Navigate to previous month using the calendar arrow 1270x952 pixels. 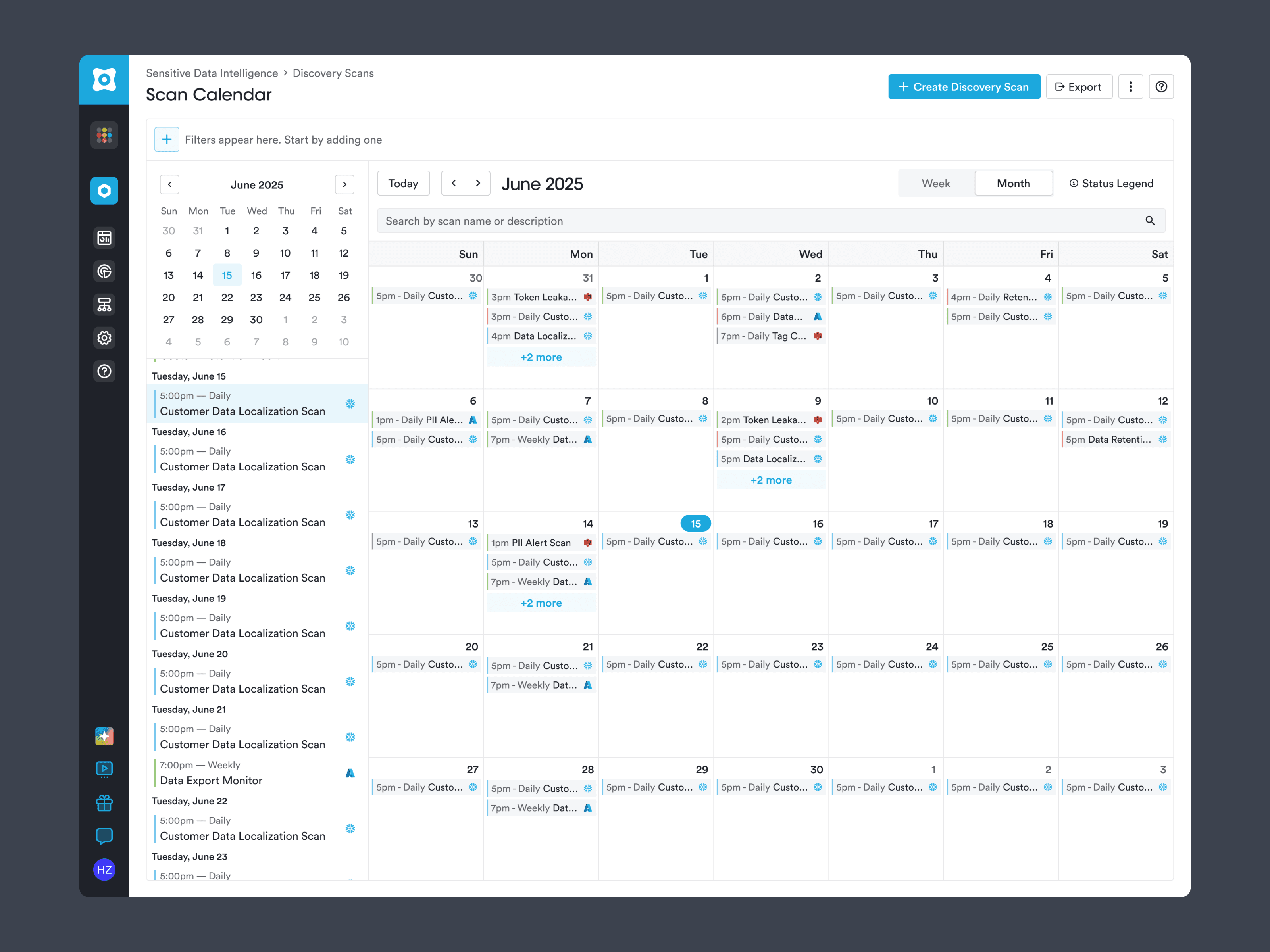[x=169, y=184]
